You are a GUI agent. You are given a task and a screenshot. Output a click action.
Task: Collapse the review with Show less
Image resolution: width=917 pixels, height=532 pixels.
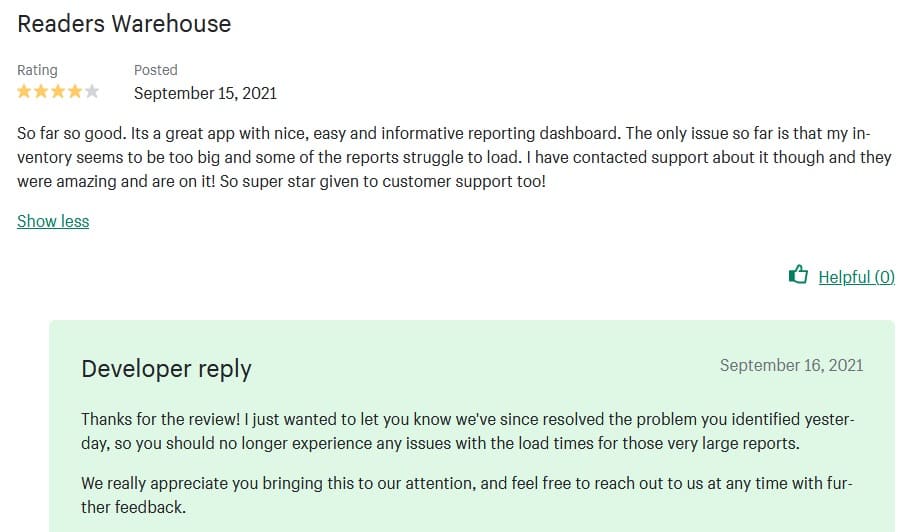tap(53, 222)
